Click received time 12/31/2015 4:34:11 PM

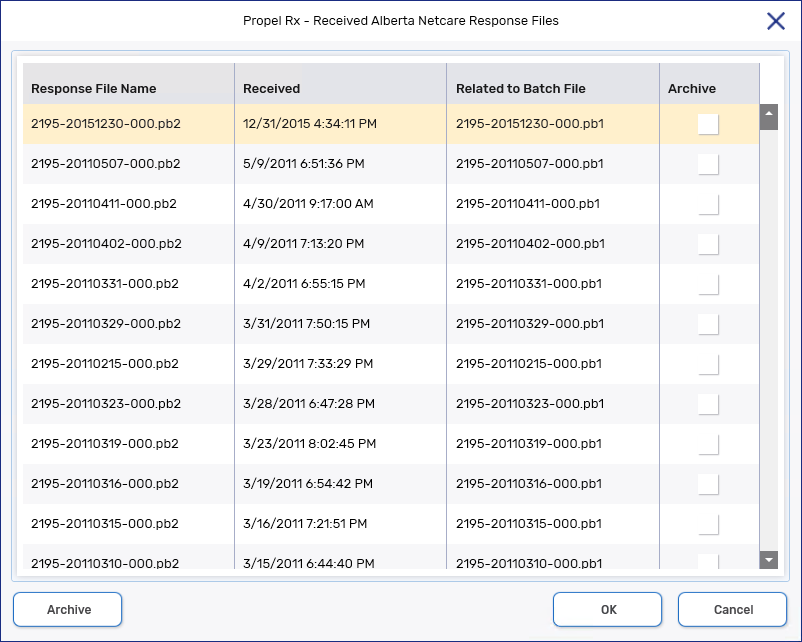[x=310, y=124]
